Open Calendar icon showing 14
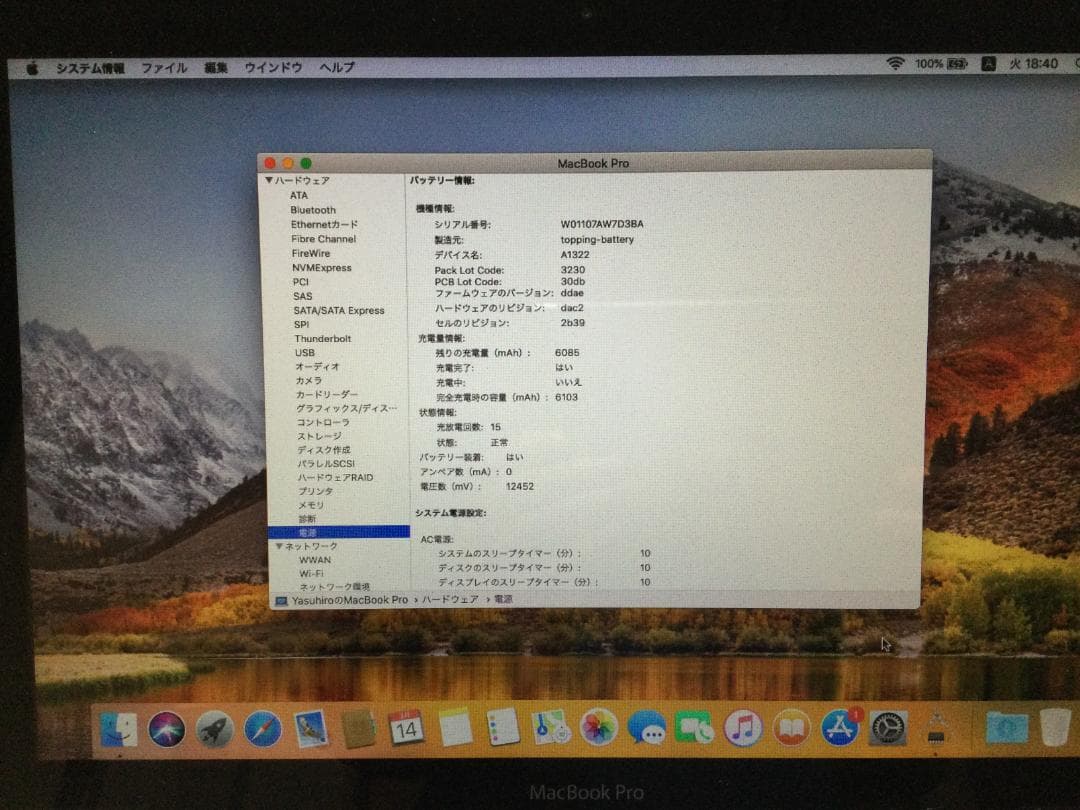1080x810 pixels. 406,728
